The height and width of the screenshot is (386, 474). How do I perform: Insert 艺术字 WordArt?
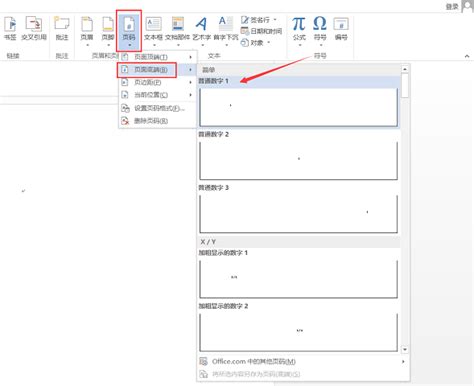coord(201,32)
